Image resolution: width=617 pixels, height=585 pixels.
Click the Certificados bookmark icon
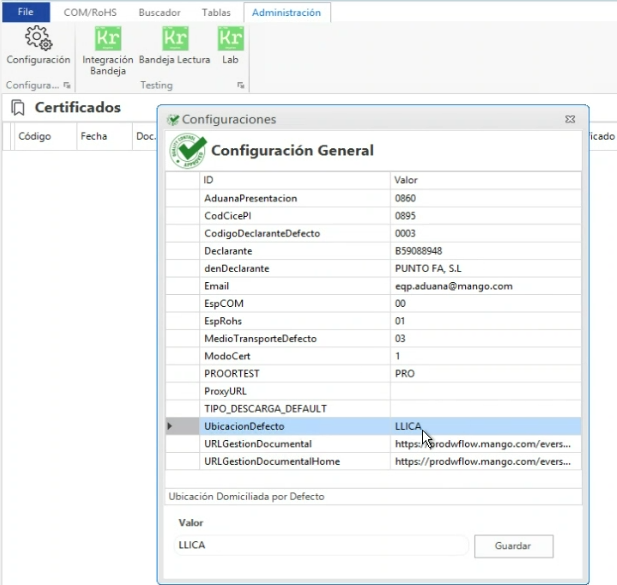[17, 107]
